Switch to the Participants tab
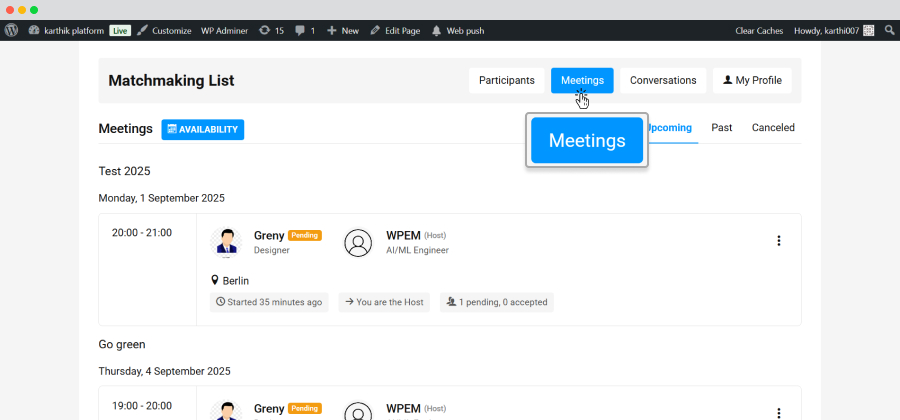Viewport: 900px width, 420px height. (507, 80)
